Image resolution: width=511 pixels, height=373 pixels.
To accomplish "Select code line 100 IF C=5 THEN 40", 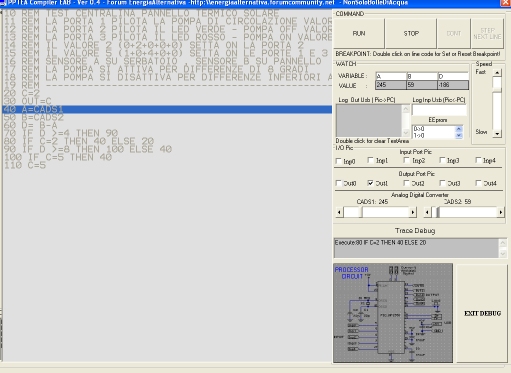I will (x=167, y=157).
